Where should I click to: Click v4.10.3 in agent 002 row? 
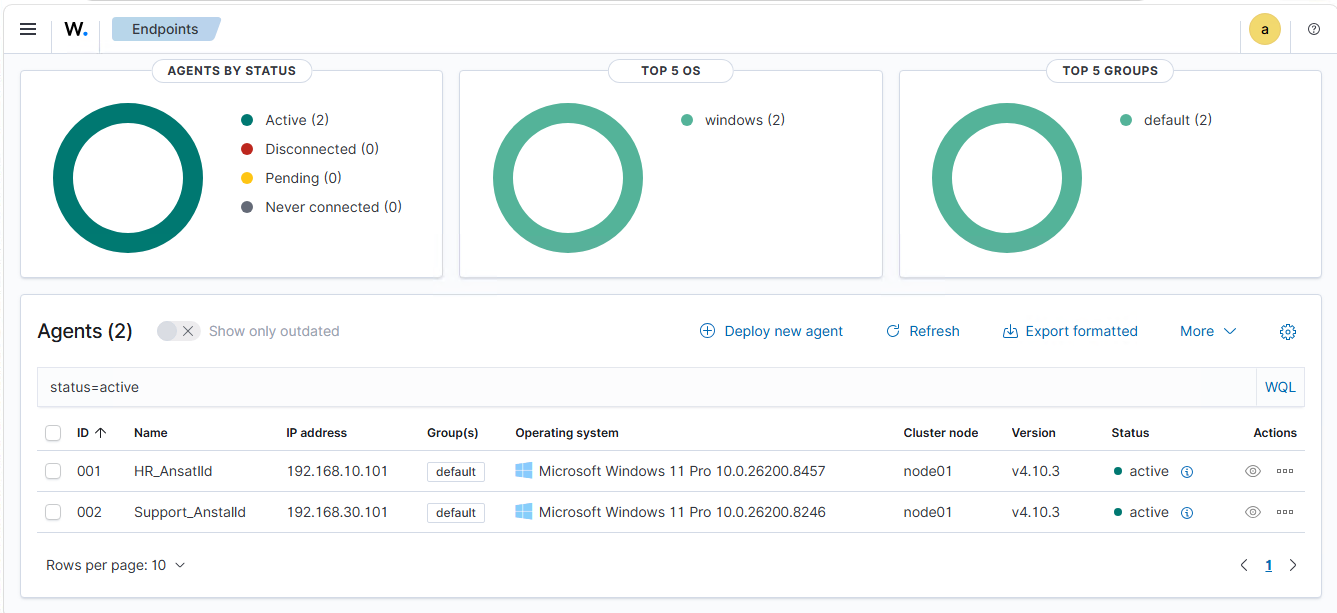pos(1036,512)
